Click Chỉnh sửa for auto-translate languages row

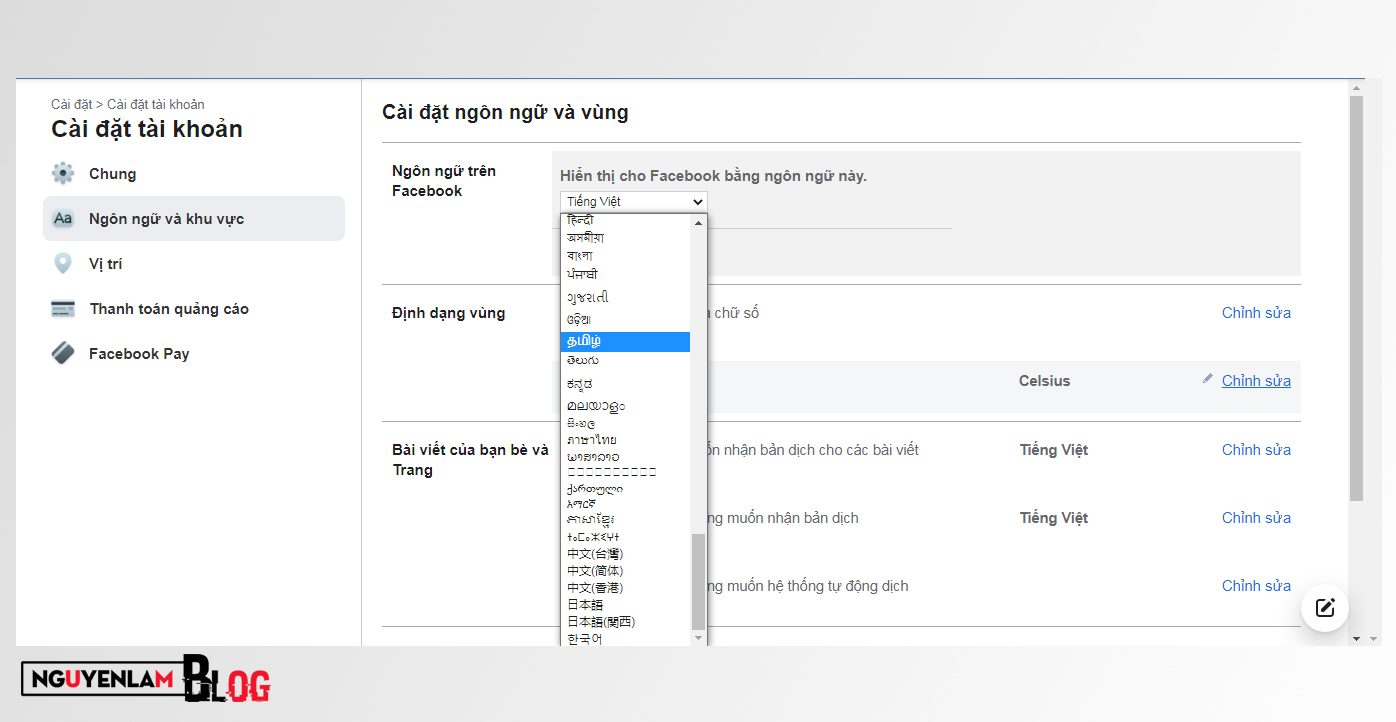[1256, 586]
